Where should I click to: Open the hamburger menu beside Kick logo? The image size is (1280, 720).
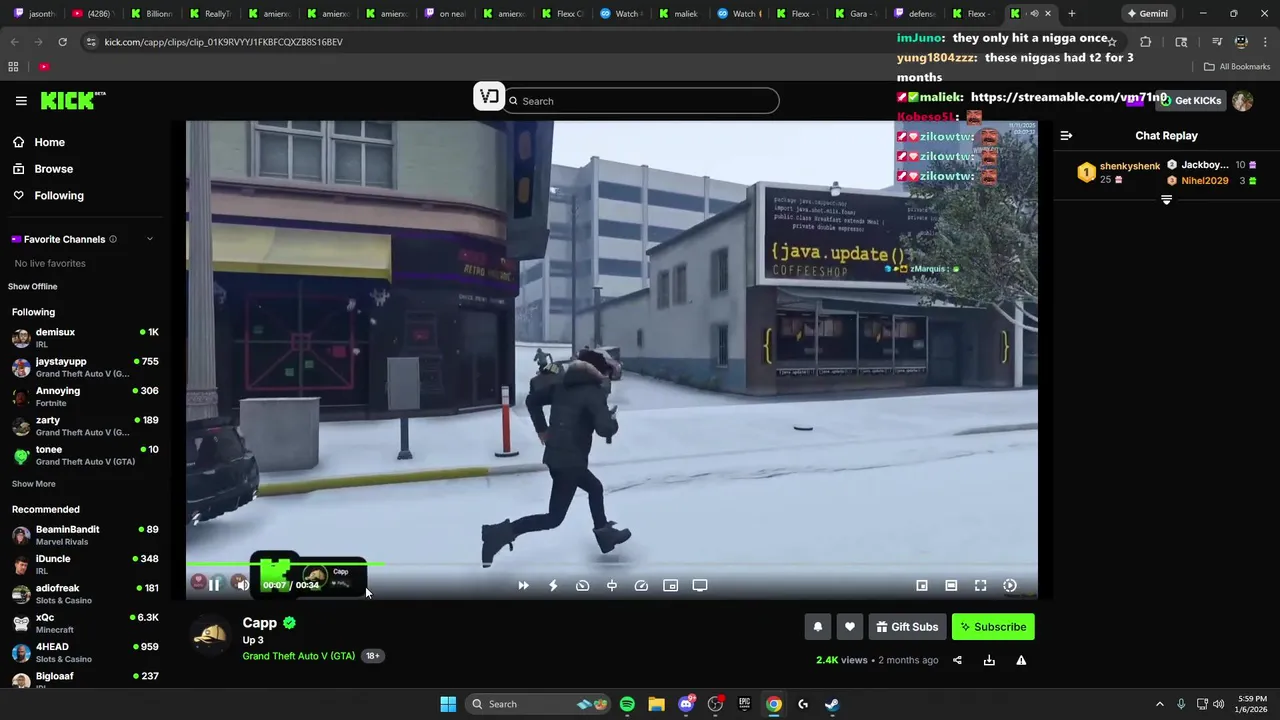(x=21, y=101)
